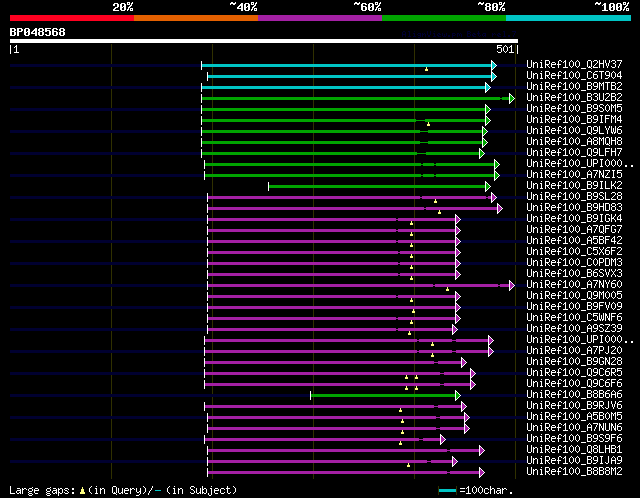Click the purple arrowhead on B9GN28 row

pyautogui.click(x=464, y=362)
